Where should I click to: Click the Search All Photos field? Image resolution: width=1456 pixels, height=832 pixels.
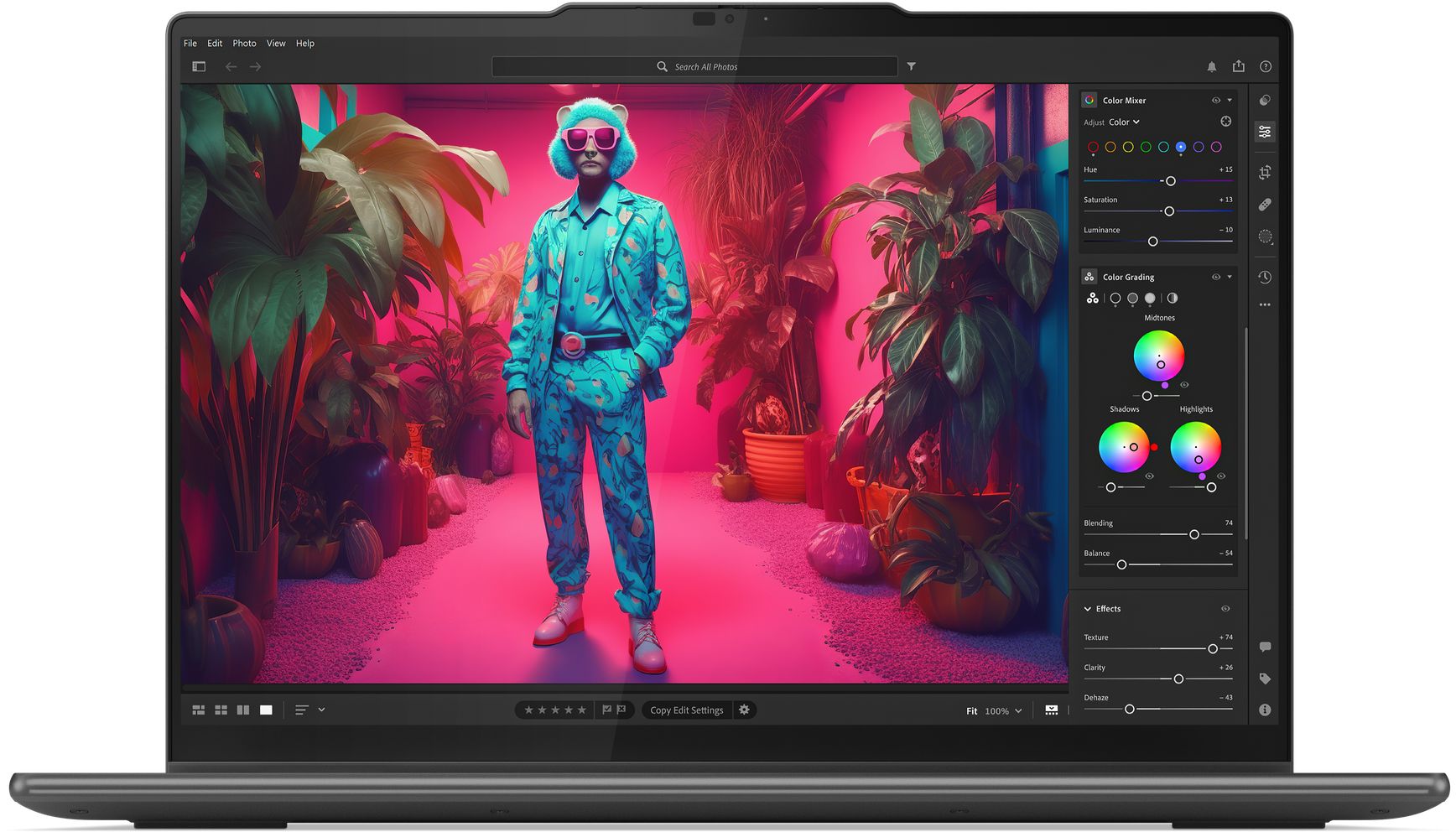click(x=694, y=67)
